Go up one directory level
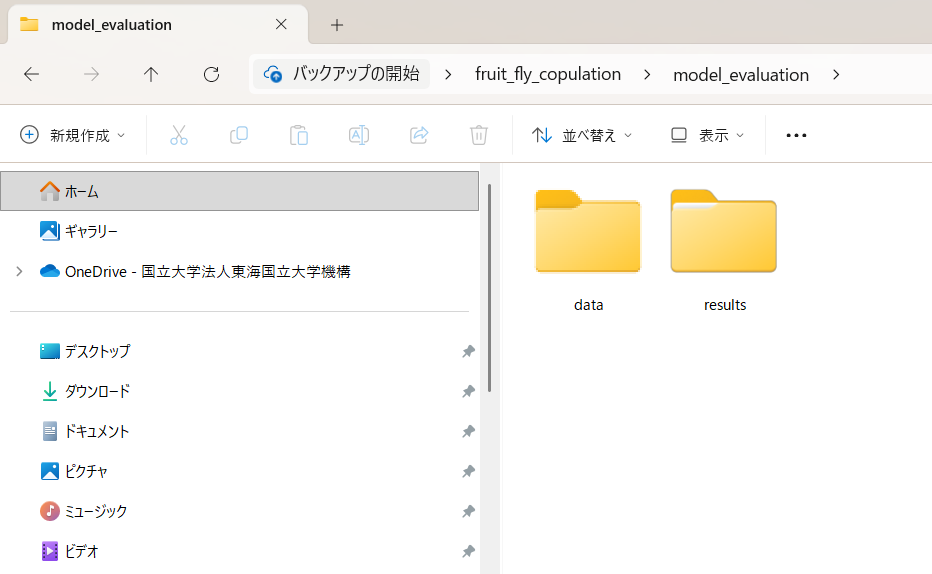The width and height of the screenshot is (932, 574). (x=151, y=74)
